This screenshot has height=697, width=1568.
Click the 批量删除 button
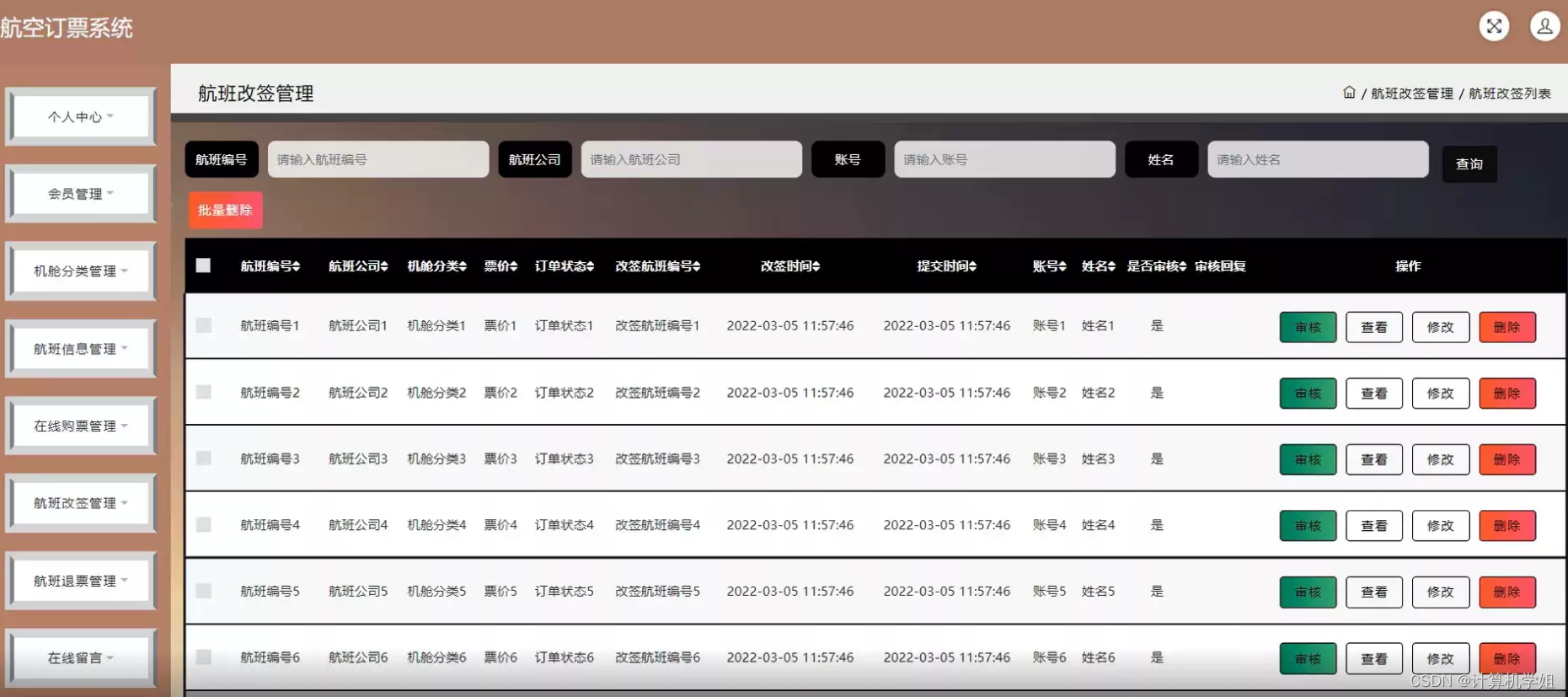(x=225, y=210)
